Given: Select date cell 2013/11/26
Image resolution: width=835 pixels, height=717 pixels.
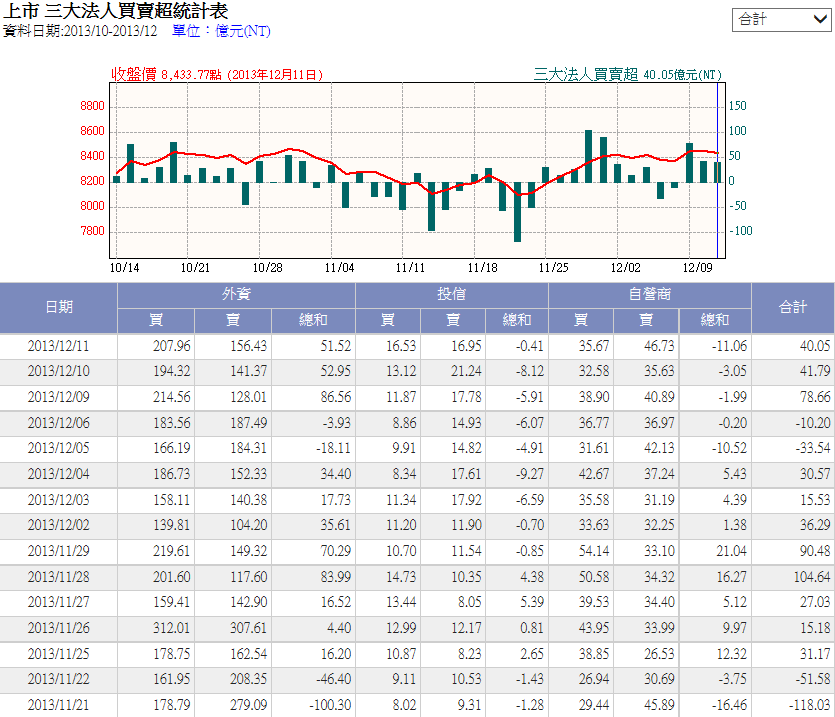Looking at the screenshot, I should pyautogui.click(x=59, y=629).
